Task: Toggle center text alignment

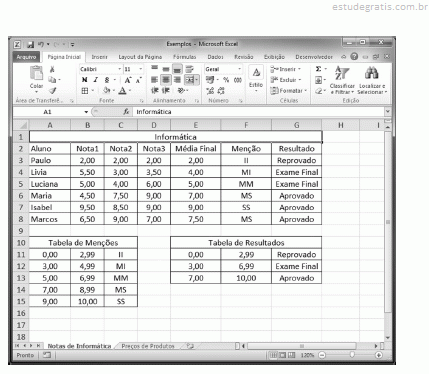Action: pos(166,80)
